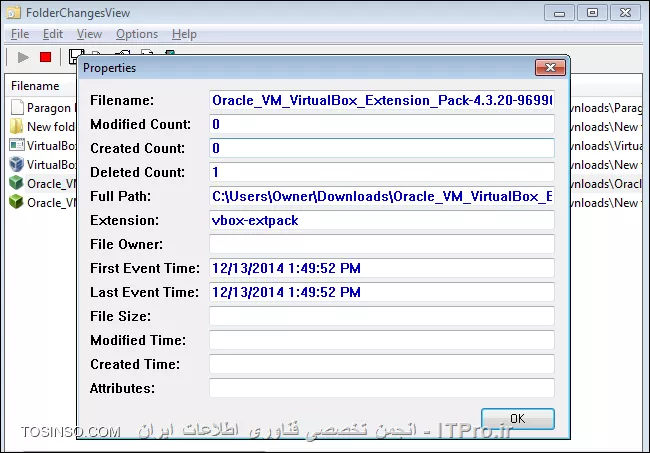
Task: Open the Help menu
Action: pyautogui.click(x=184, y=34)
